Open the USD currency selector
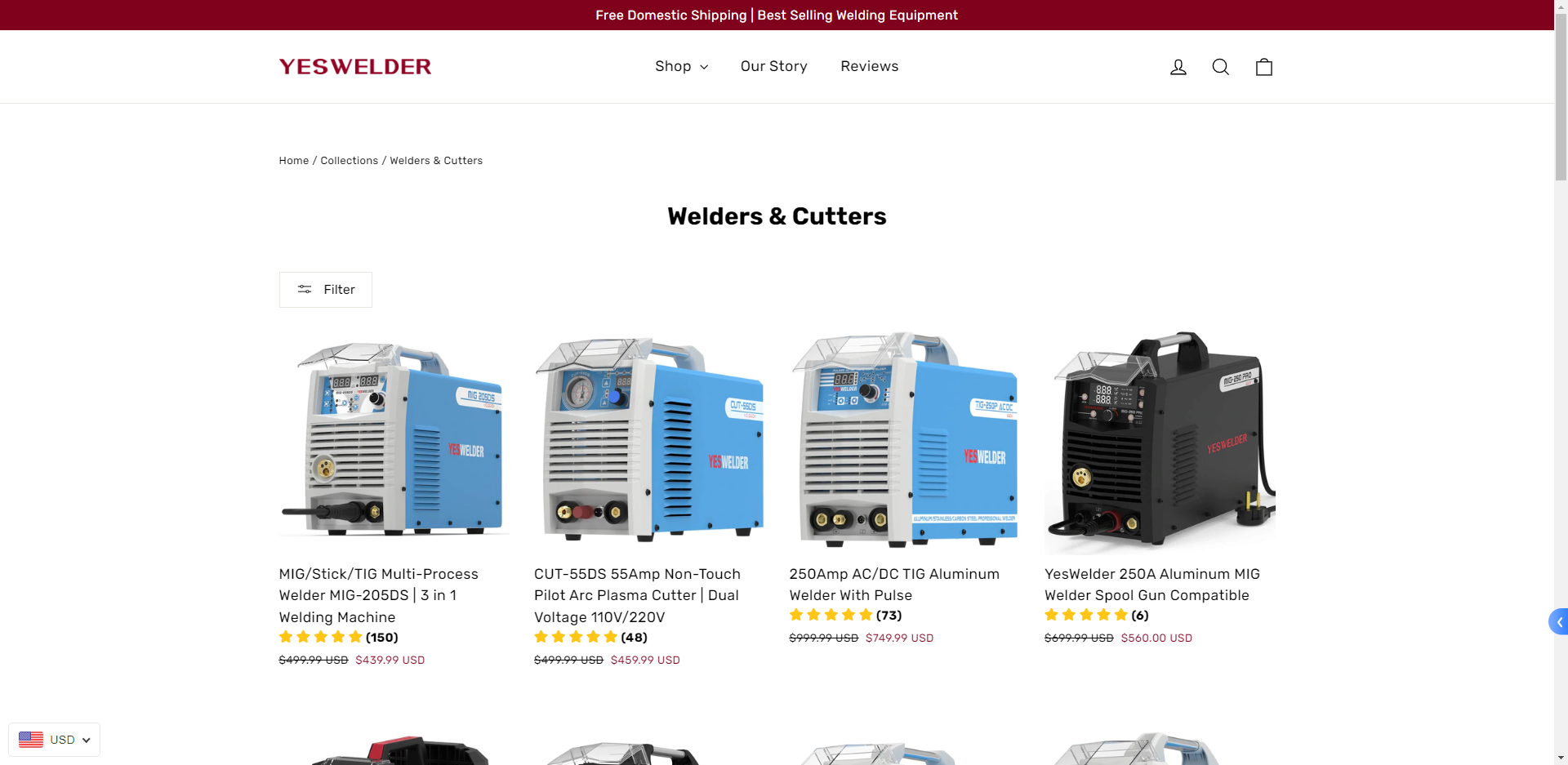This screenshot has width=1568, height=765. (54, 740)
